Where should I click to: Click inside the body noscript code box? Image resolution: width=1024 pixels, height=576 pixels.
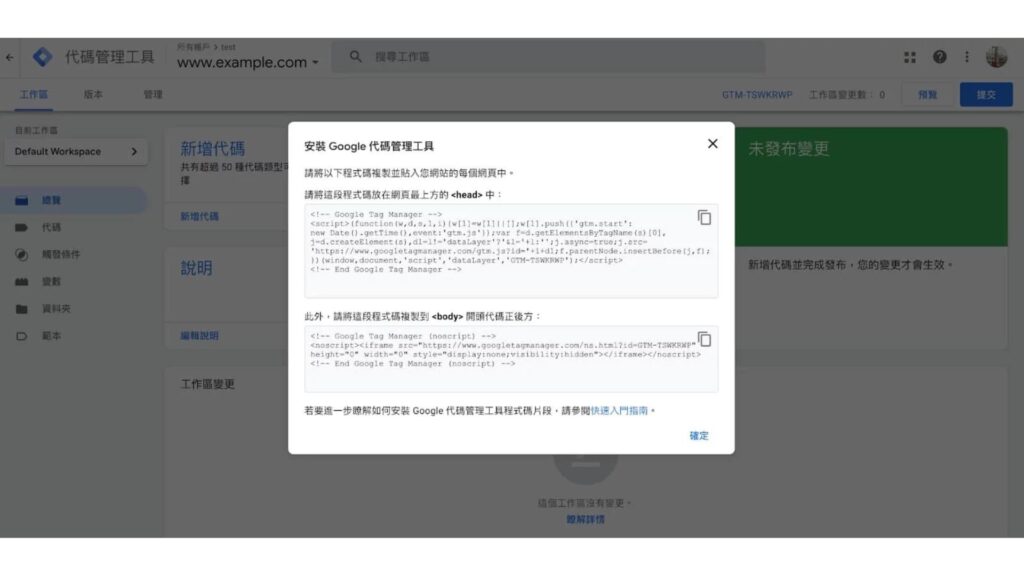pos(511,359)
